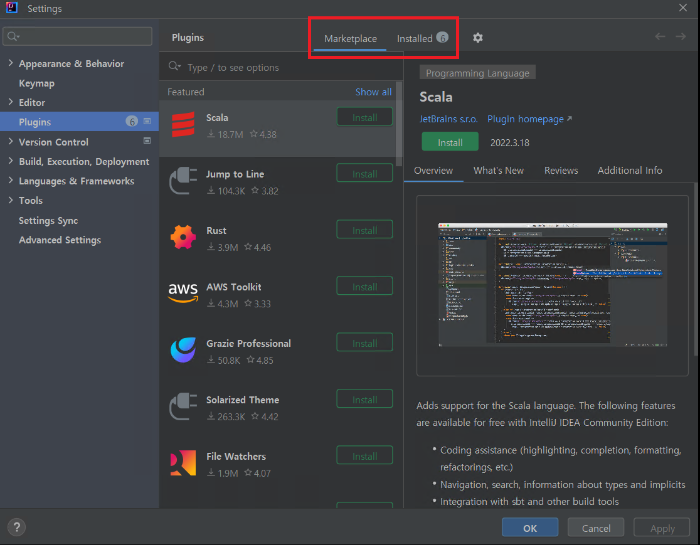Click the Apply button
The height and width of the screenshot is (545, 700).
662,528
